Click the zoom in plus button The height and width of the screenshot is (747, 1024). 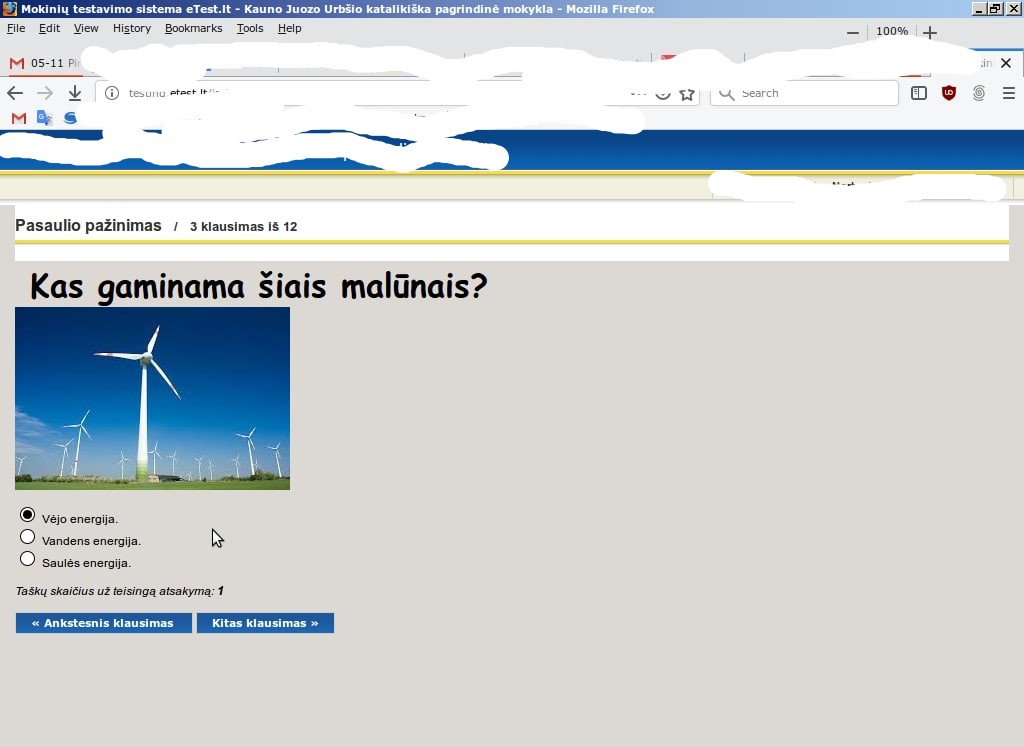pyautogui.click(x=930, y=32)
